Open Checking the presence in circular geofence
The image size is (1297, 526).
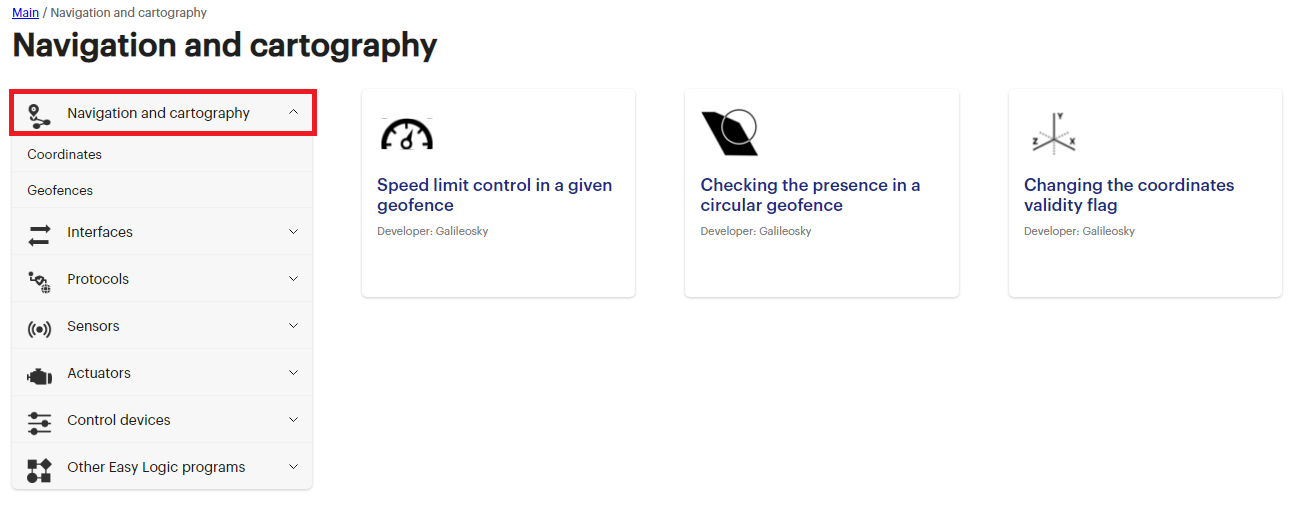coord(810,195)
